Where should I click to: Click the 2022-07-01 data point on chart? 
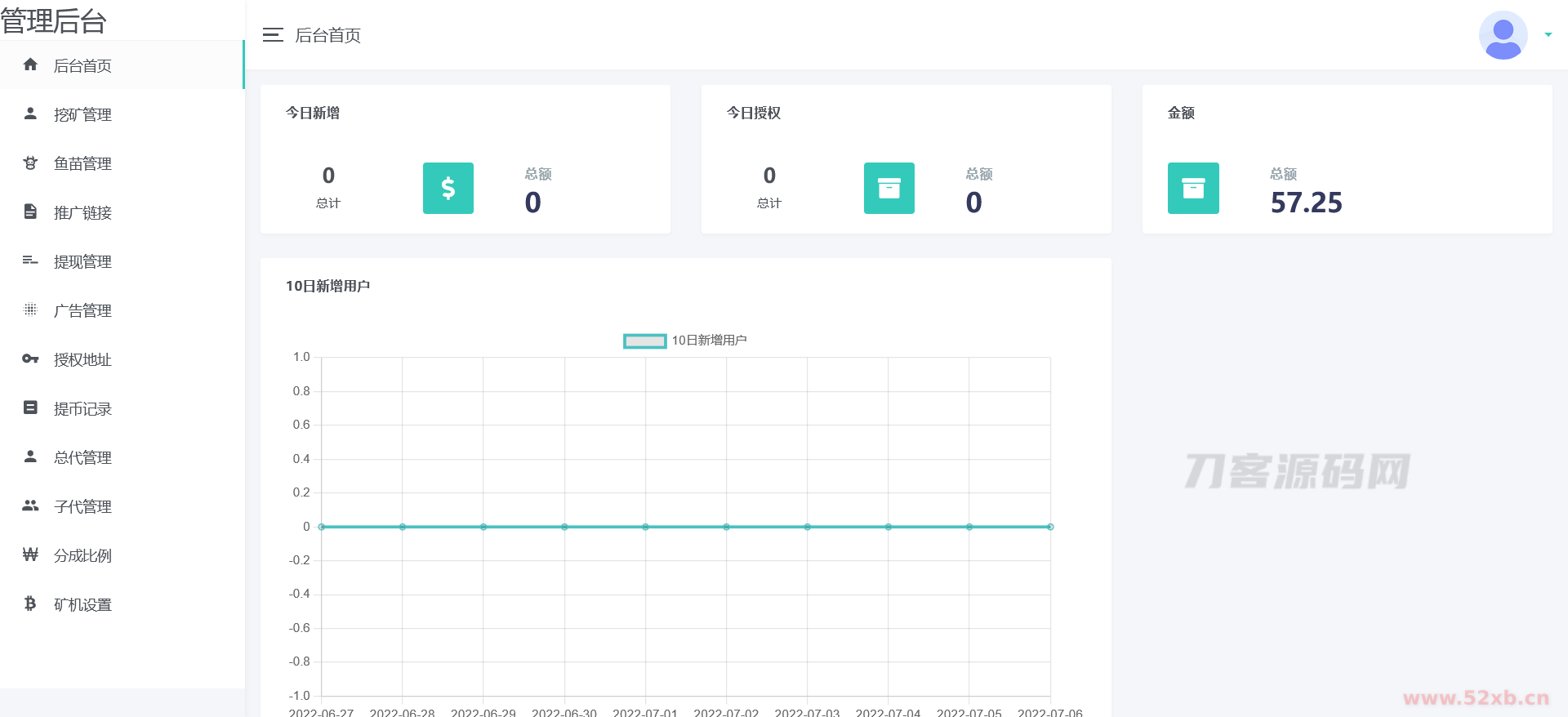click(645, 527)
